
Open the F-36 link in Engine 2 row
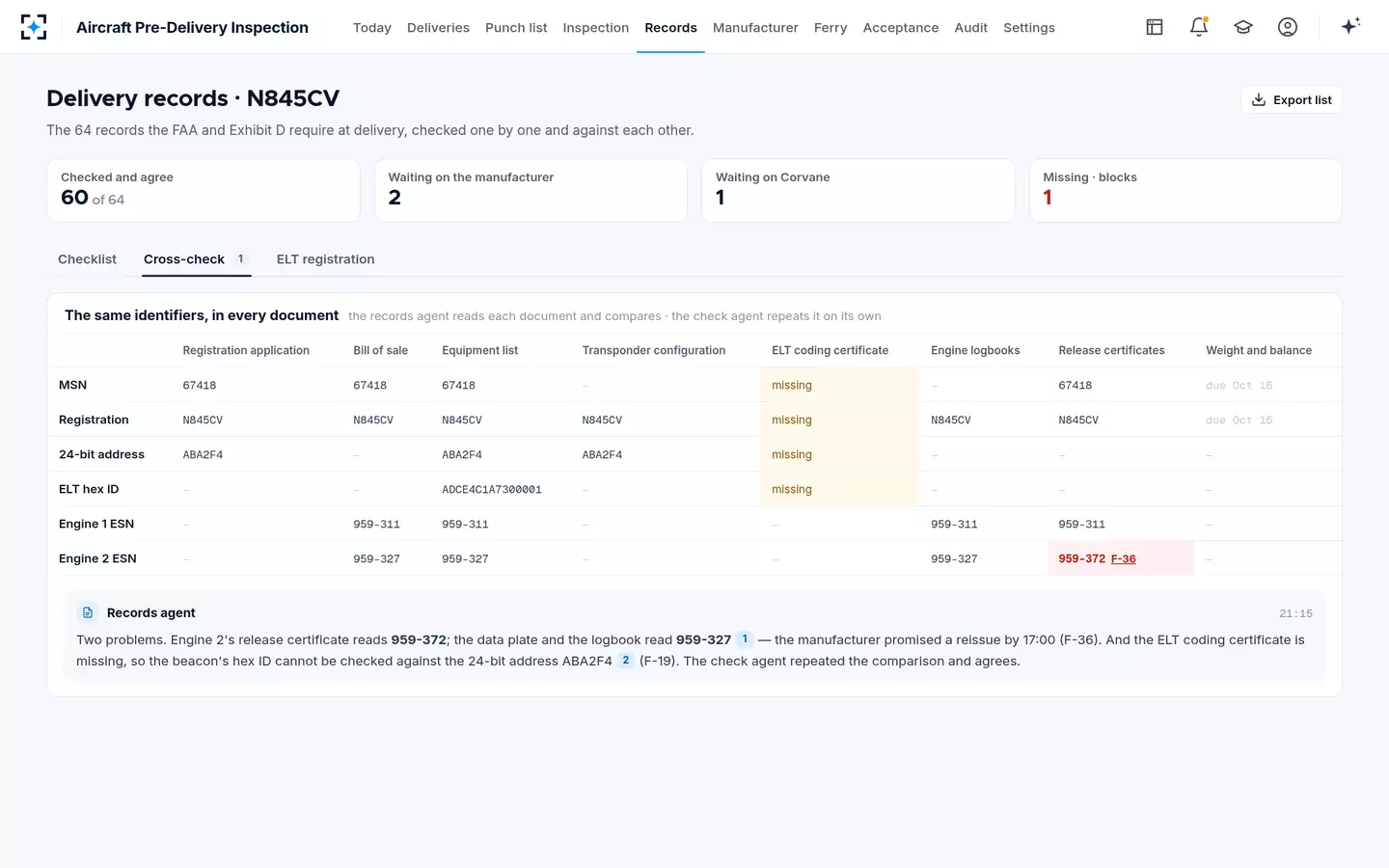[x=1123, y=558]
